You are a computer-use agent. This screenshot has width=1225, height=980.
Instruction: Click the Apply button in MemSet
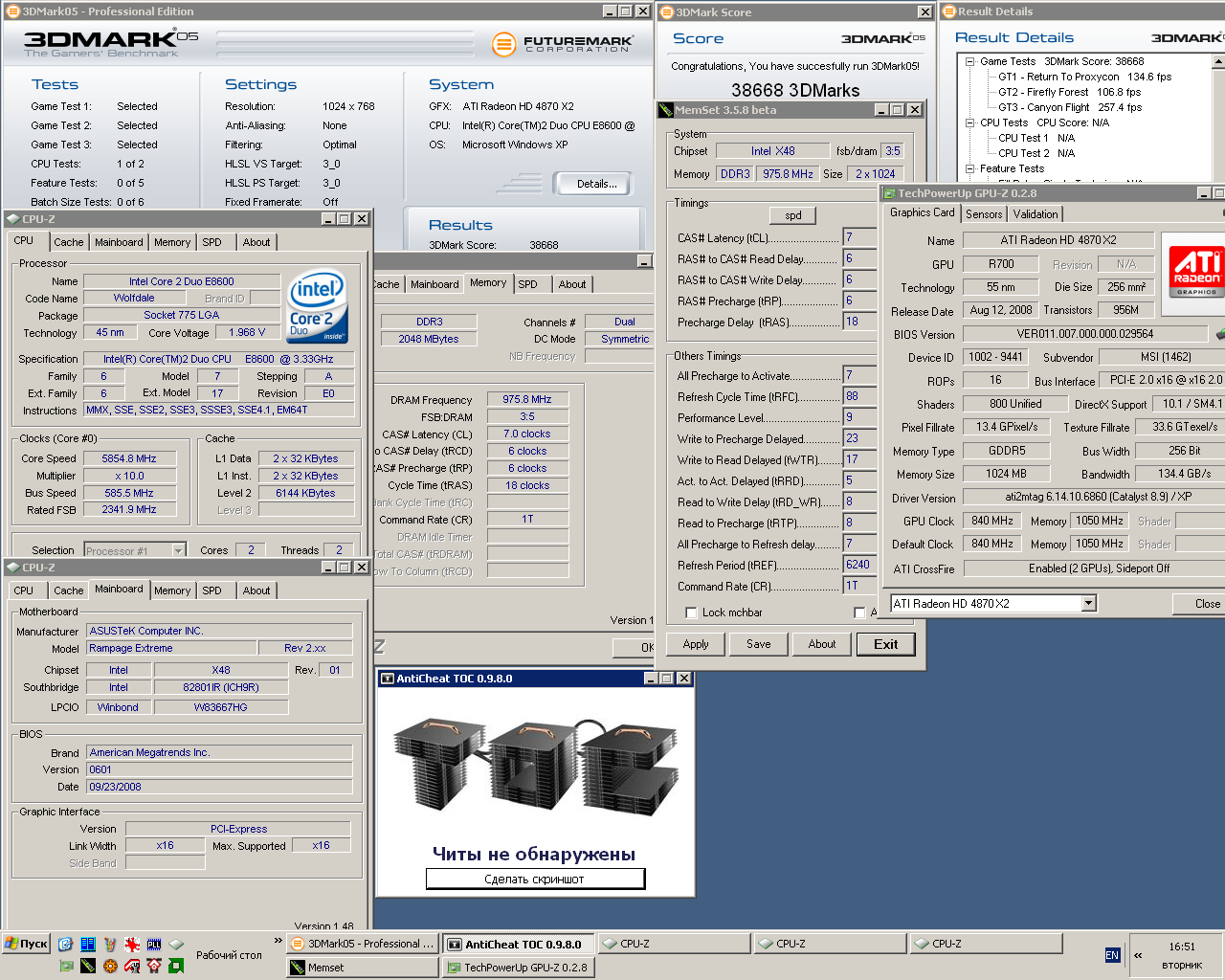(x=696, y=644)
